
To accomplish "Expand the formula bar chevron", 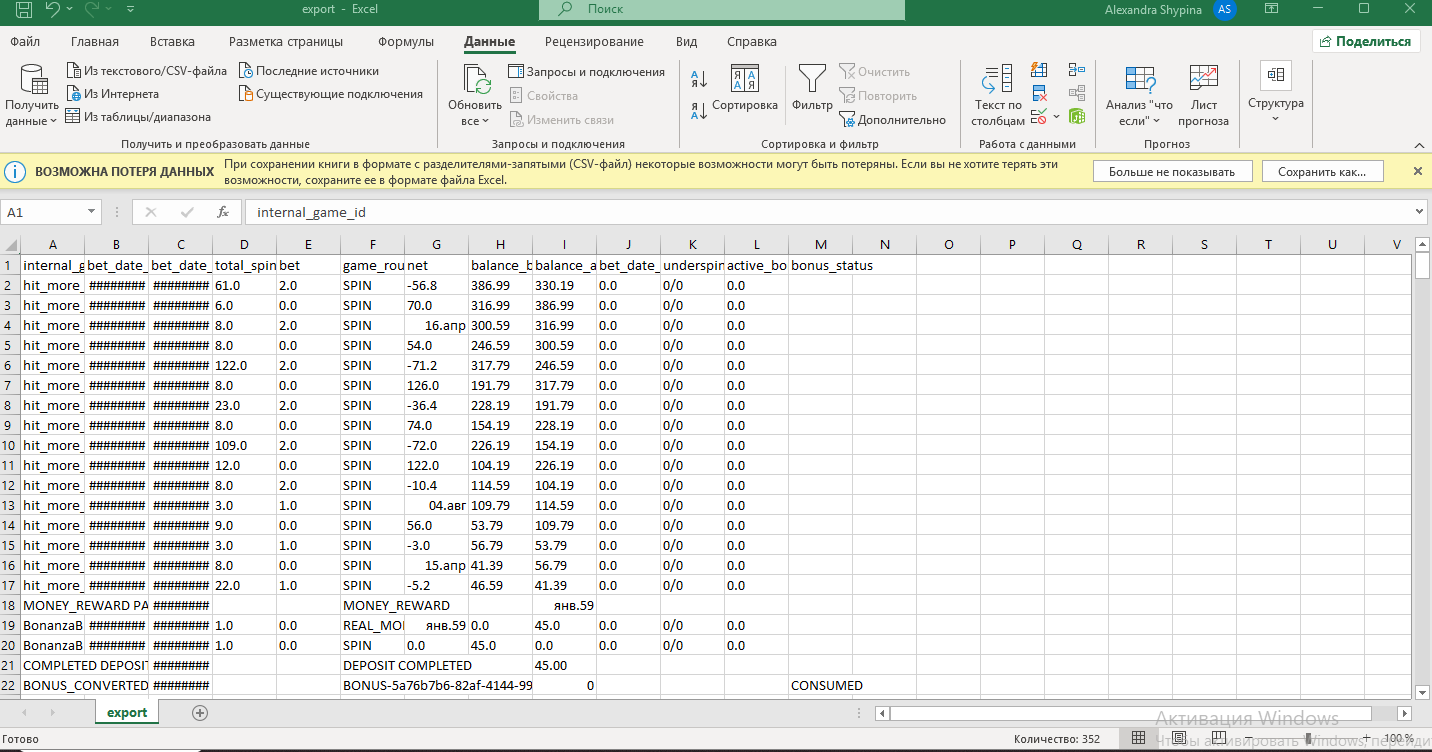I will click(x=1420, y=212).
